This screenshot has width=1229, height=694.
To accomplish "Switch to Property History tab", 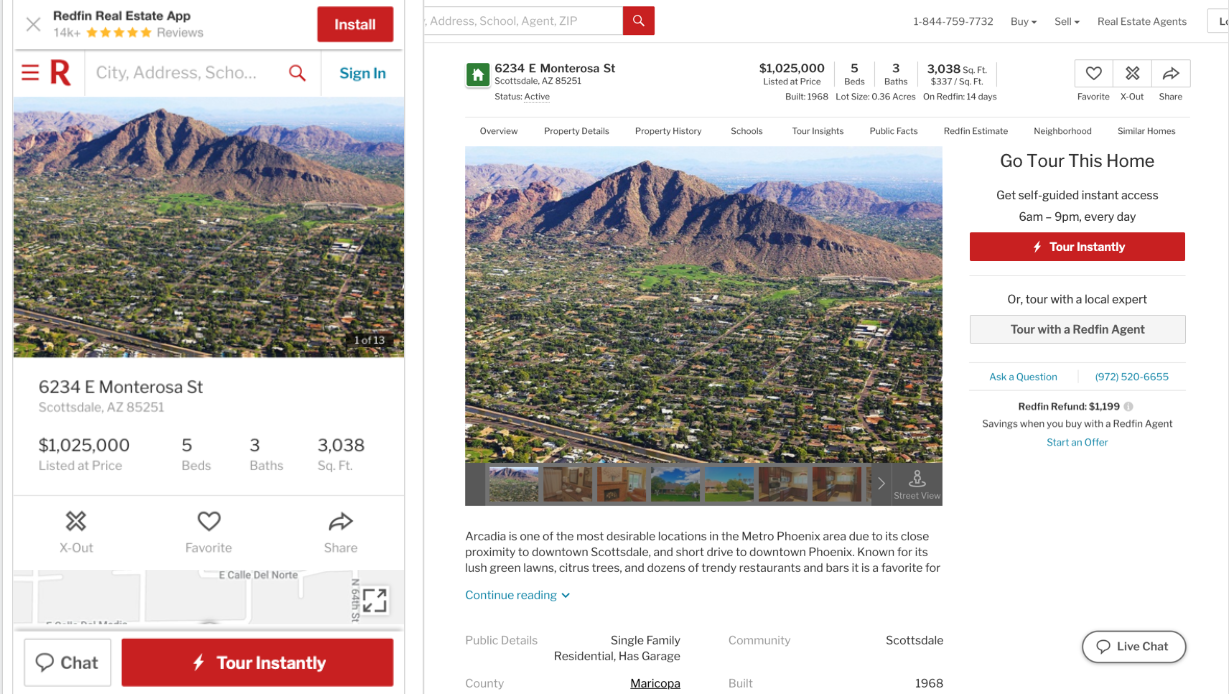I will (x=668, y=131).
